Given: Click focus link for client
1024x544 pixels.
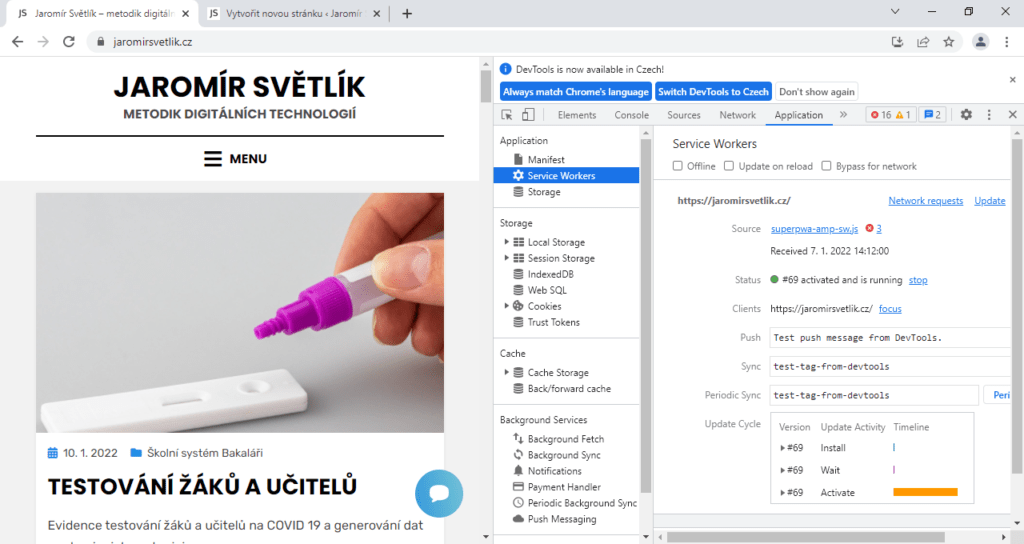Looking at the screenshot, I should pyautogui.click(x=889, y=309).
